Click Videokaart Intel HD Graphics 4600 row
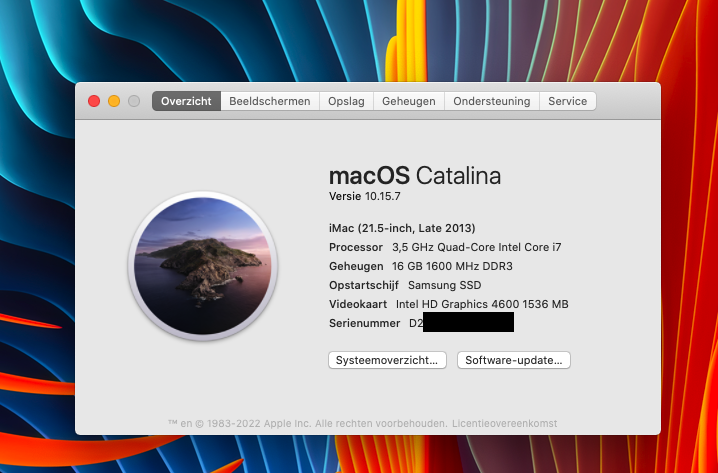The width and height of the screenshot is (718, 473). click(449, 304)
